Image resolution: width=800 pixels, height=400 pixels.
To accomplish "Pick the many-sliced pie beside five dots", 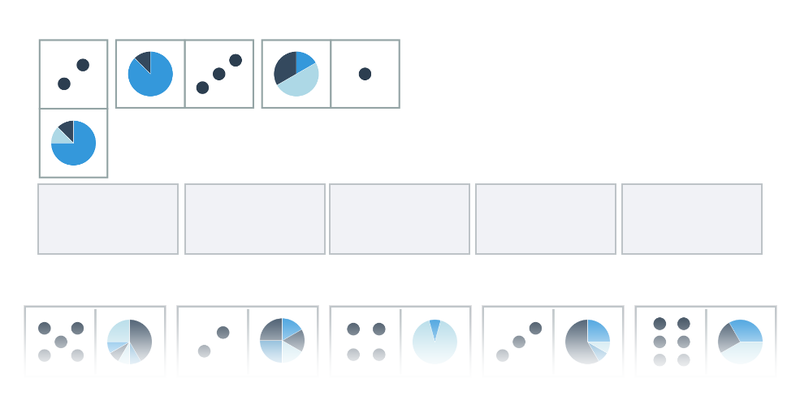I will [x=130, y=341].
